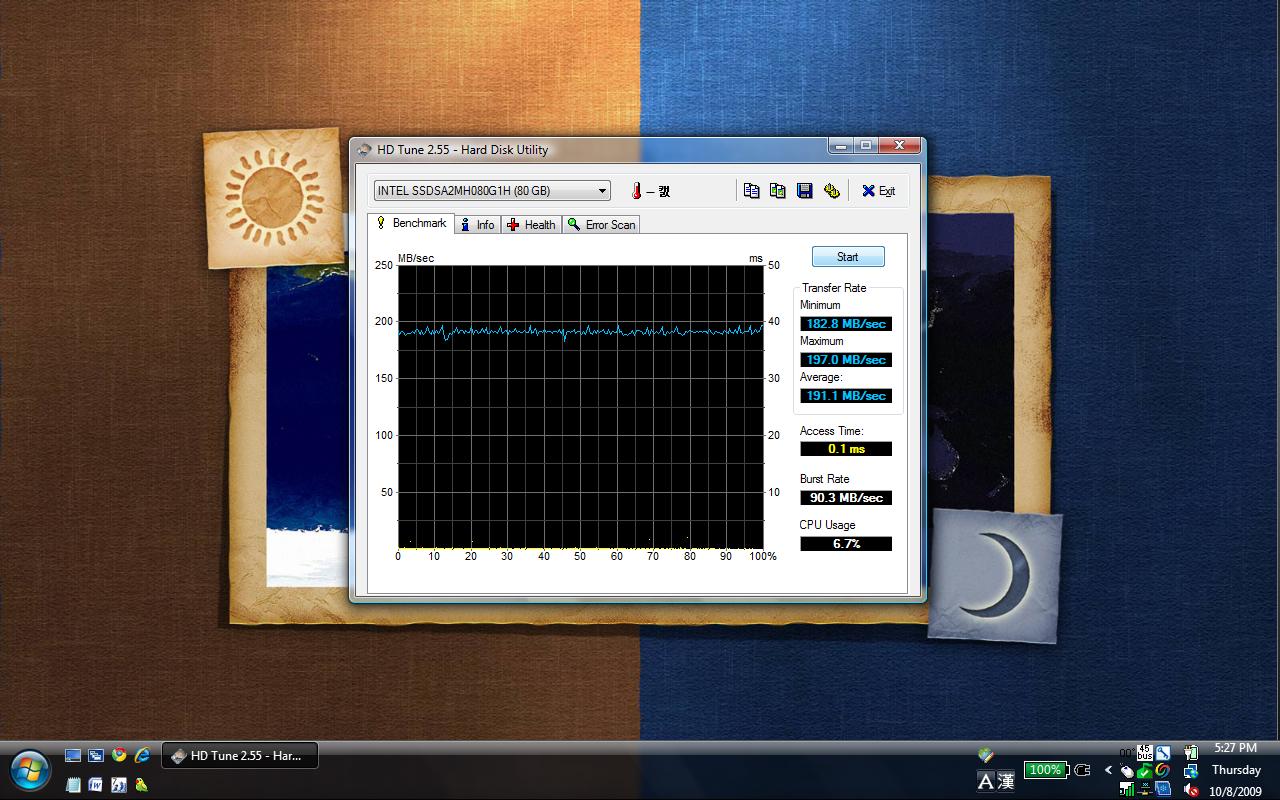Click the language bar A input mode icon

click(986, 781)
